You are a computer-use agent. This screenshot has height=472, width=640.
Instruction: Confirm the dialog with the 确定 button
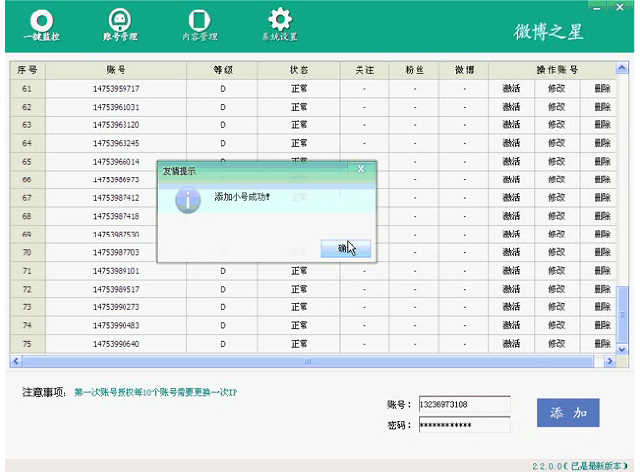[346, 249]
